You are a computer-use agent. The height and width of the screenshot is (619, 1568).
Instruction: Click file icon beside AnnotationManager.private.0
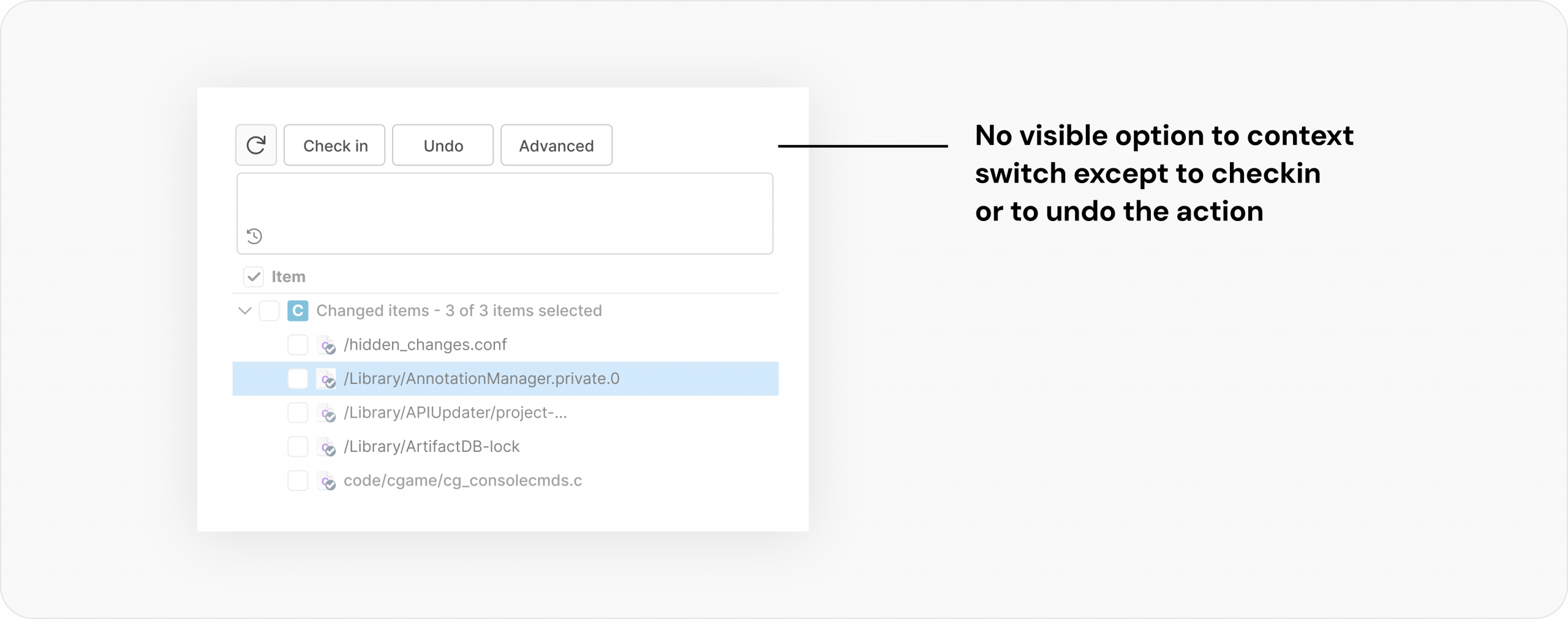point(326,379)
